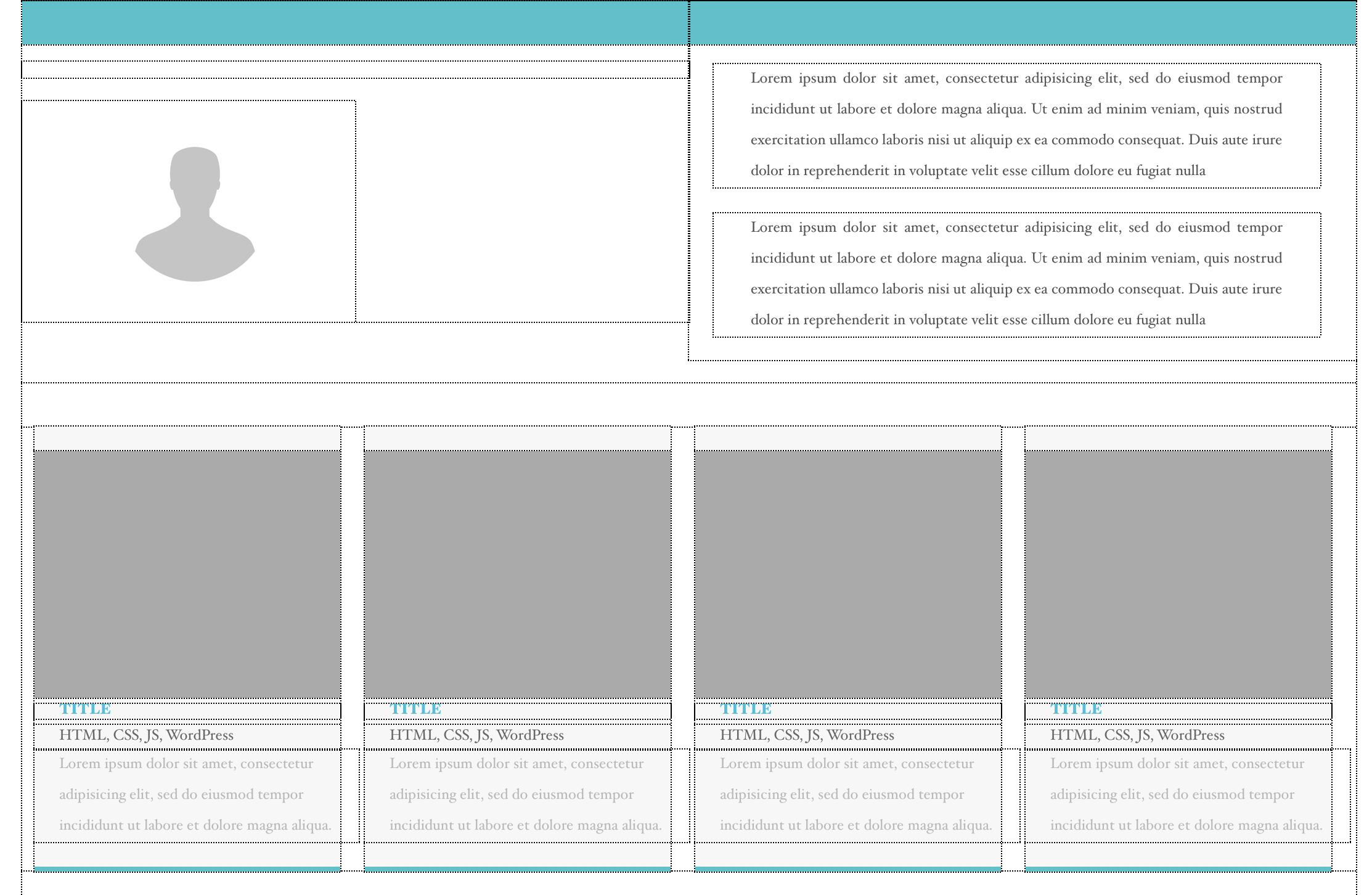
Task: Click the TITLE link in fourth card
Action: 1076,709
